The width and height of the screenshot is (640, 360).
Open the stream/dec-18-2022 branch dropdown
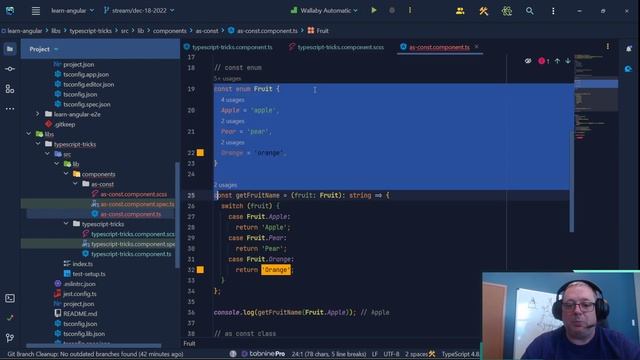(139, 11)
